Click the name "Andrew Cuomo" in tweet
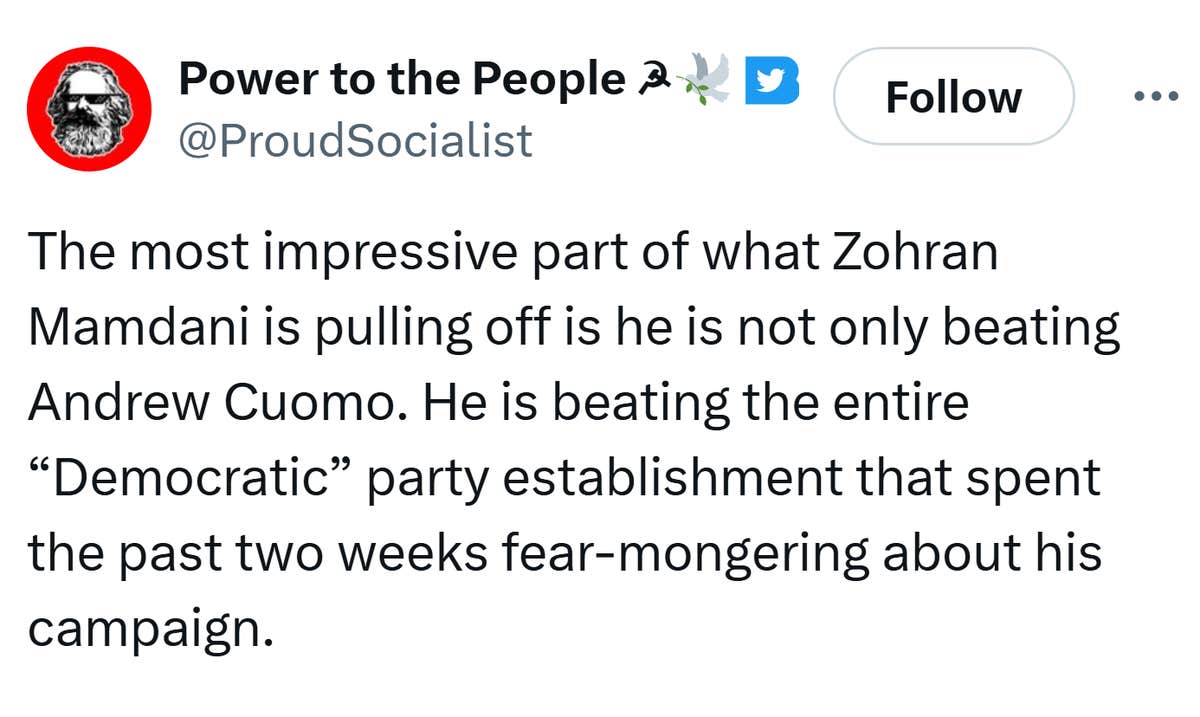 [210, 404]
